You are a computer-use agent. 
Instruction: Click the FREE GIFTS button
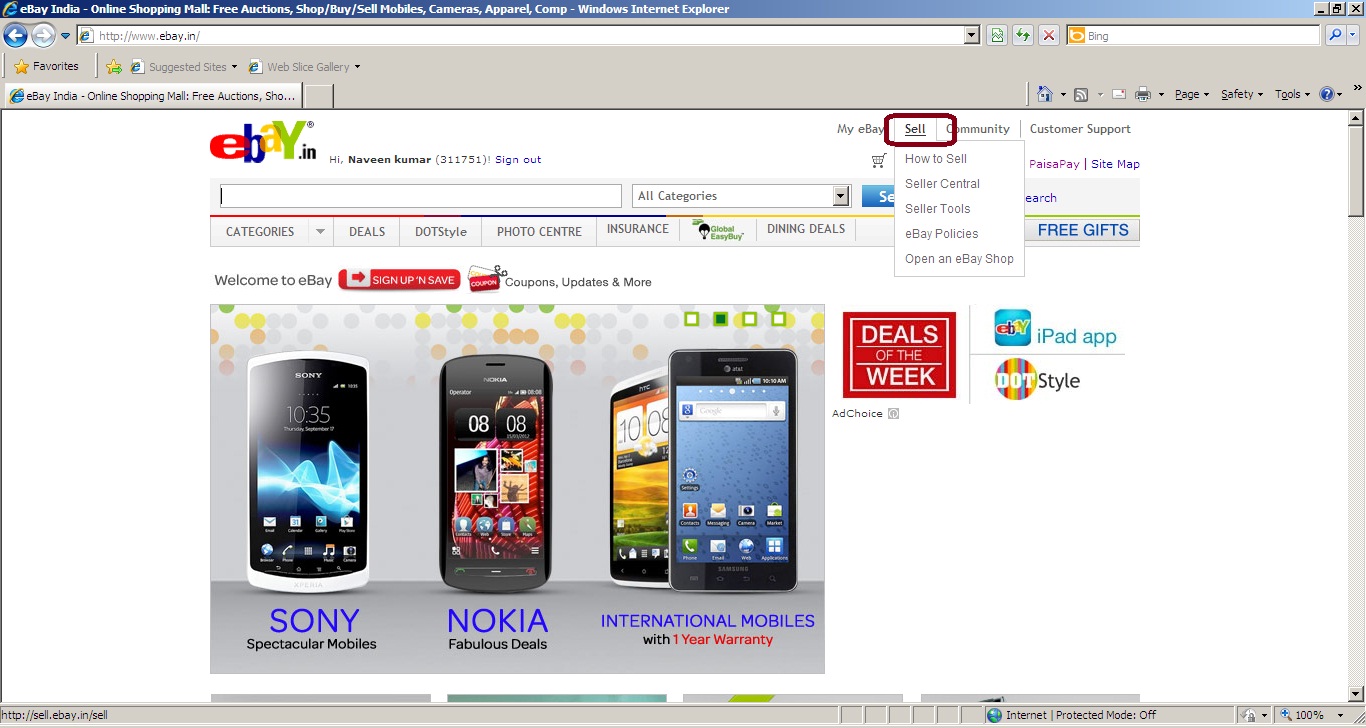[1082, 230]
